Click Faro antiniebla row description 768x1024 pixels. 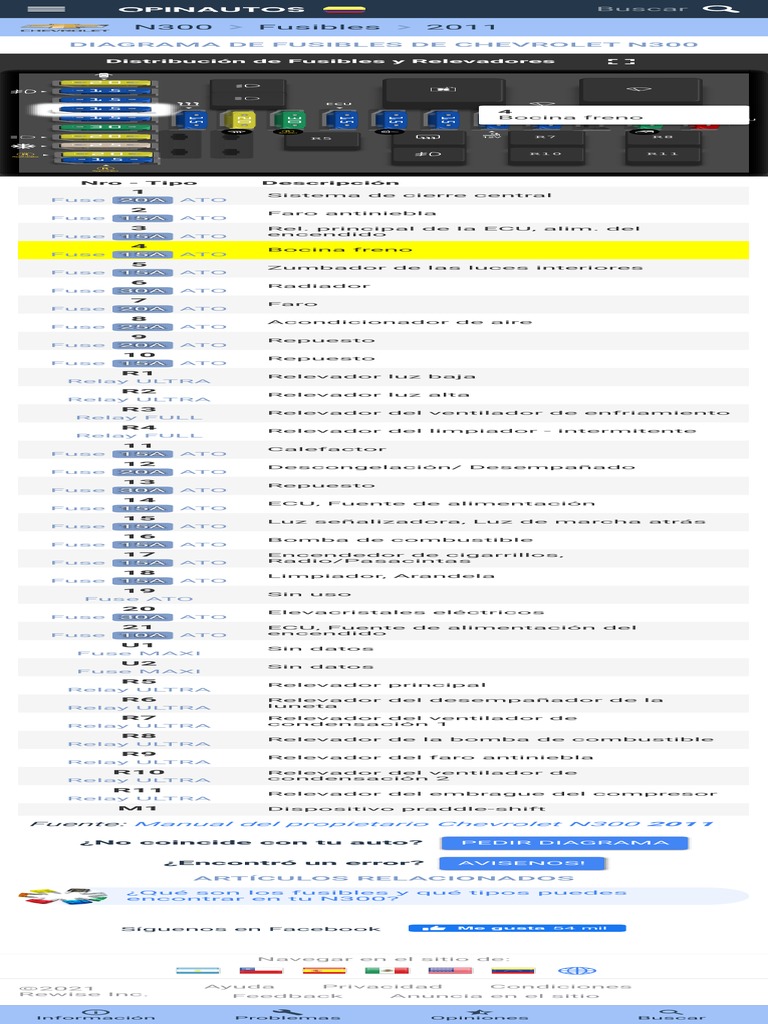point(351,213)
